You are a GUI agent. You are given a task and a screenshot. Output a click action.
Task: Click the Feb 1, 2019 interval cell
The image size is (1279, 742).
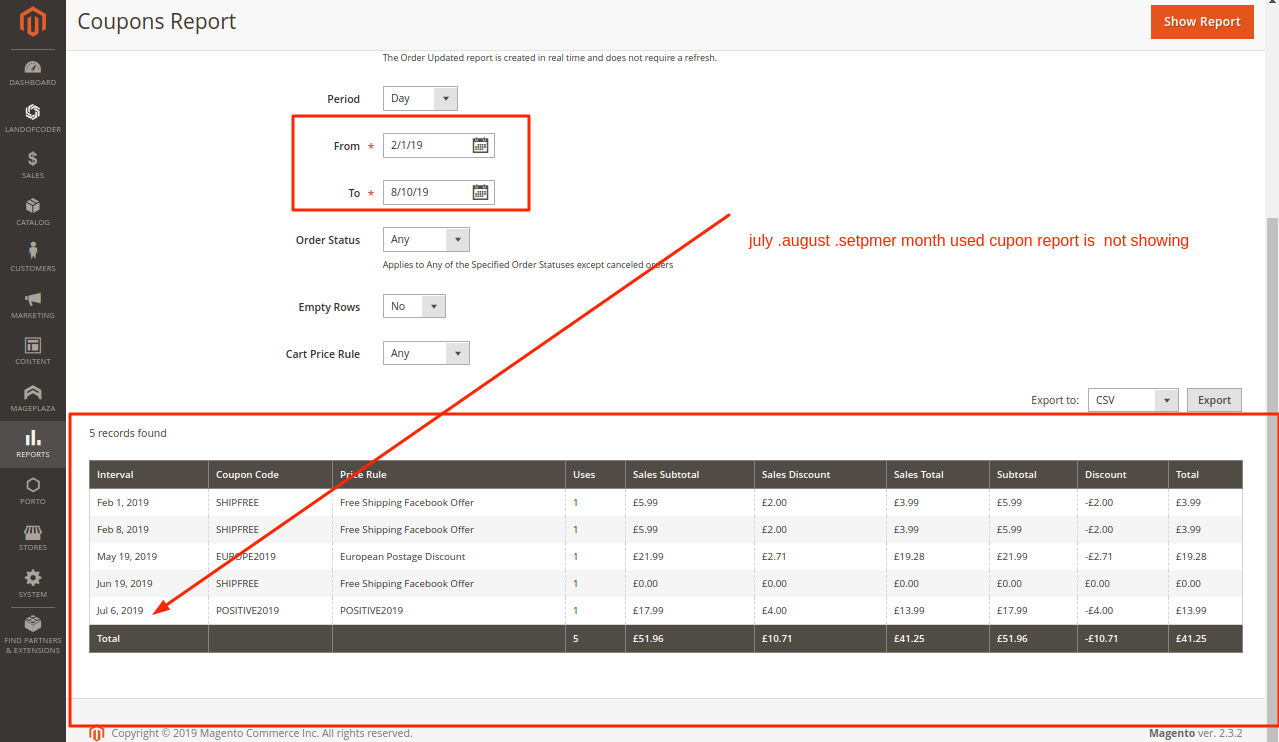coord(148,502)
